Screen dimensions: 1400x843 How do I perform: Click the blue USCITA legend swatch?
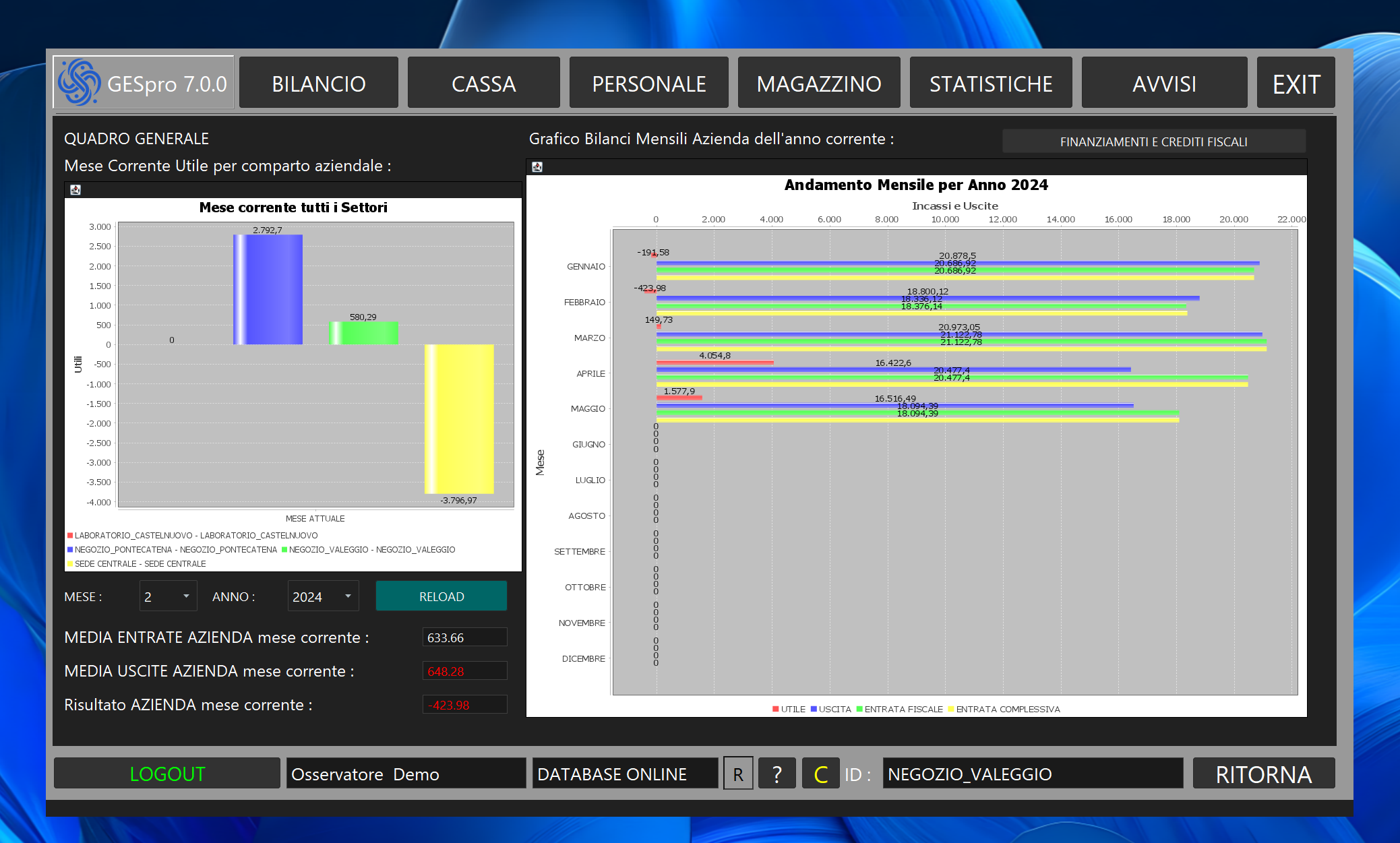tap(814, 709)
